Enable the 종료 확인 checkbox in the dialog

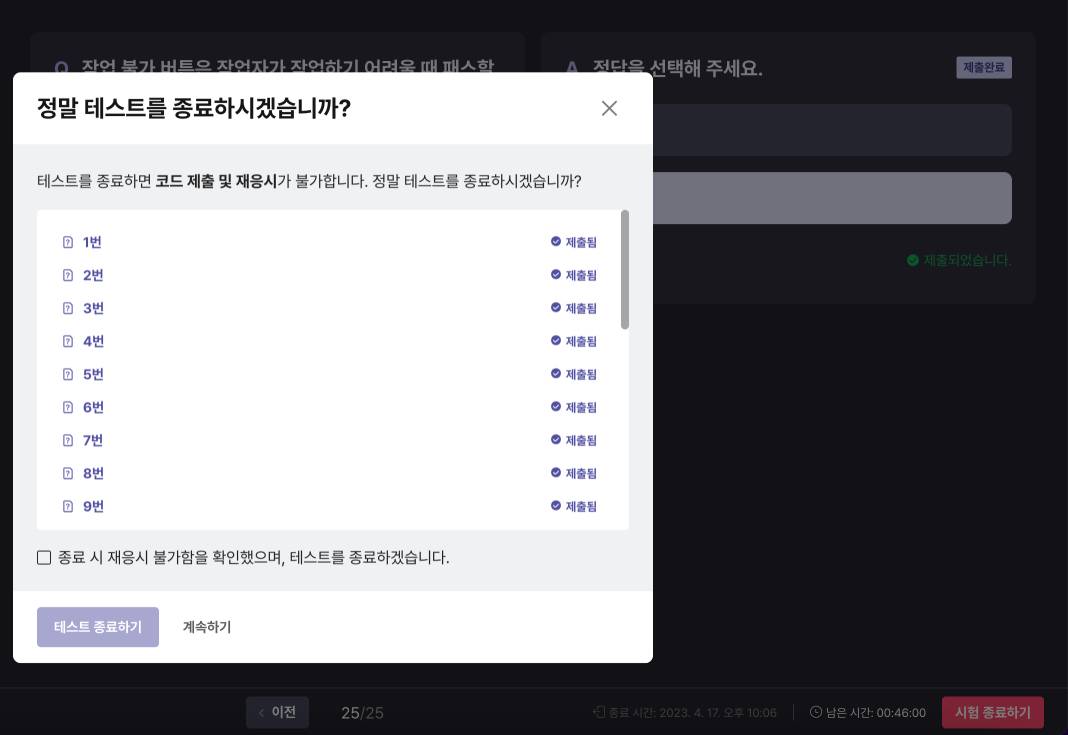[44, 557]
